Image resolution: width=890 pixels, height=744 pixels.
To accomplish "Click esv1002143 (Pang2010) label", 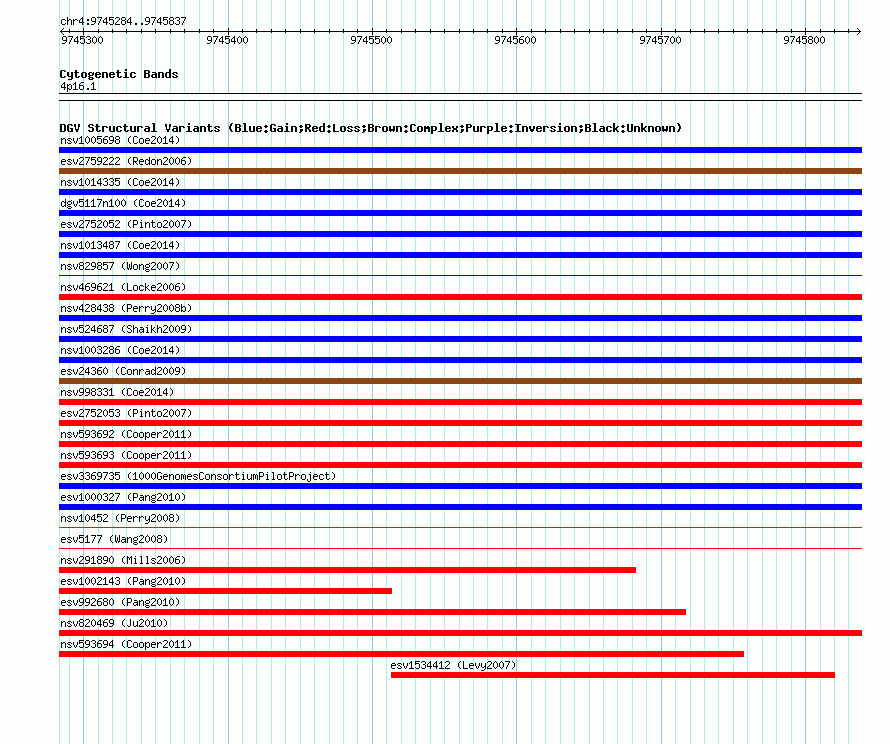I will click(123, 581).
